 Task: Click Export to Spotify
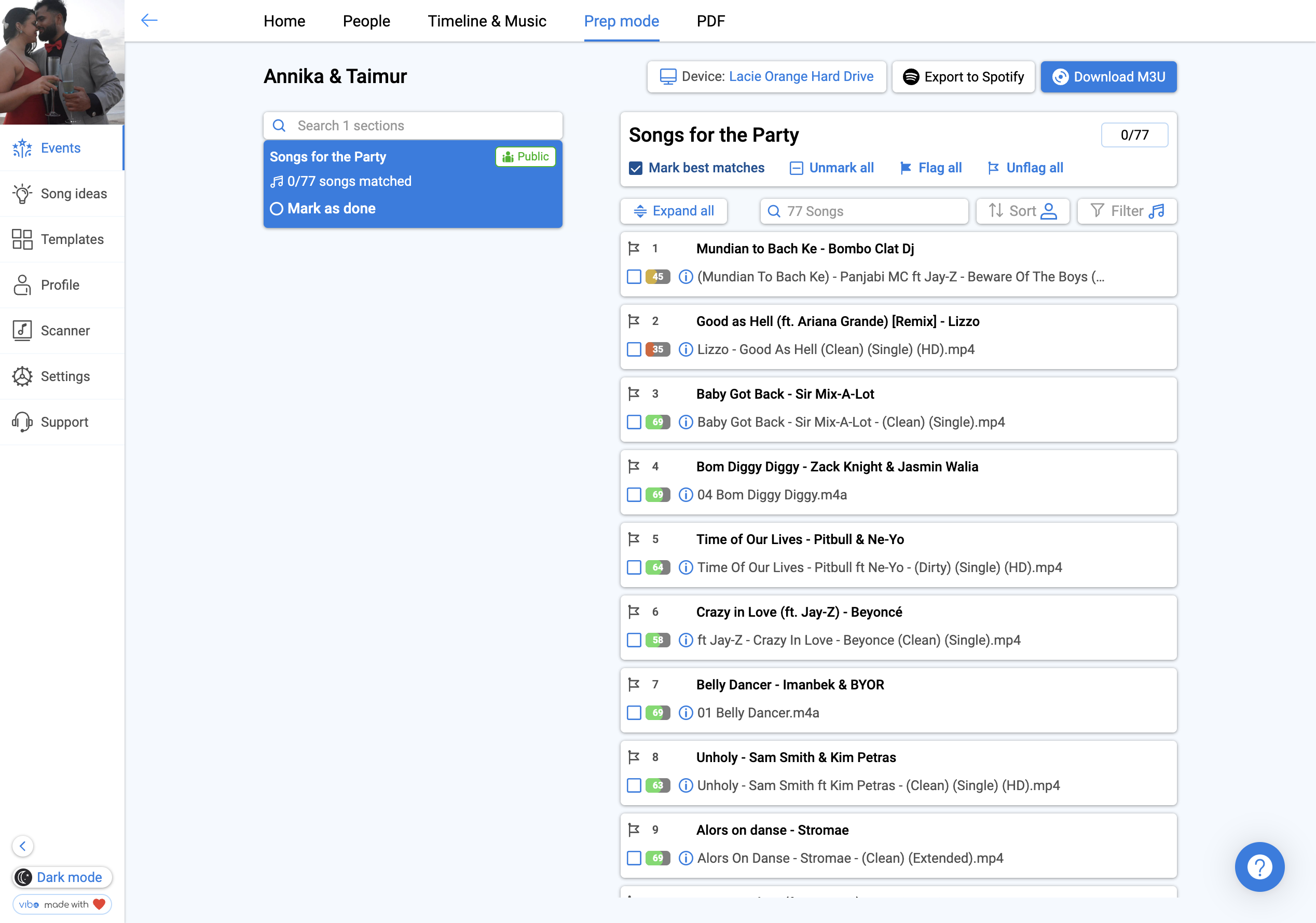pos(963,77)
